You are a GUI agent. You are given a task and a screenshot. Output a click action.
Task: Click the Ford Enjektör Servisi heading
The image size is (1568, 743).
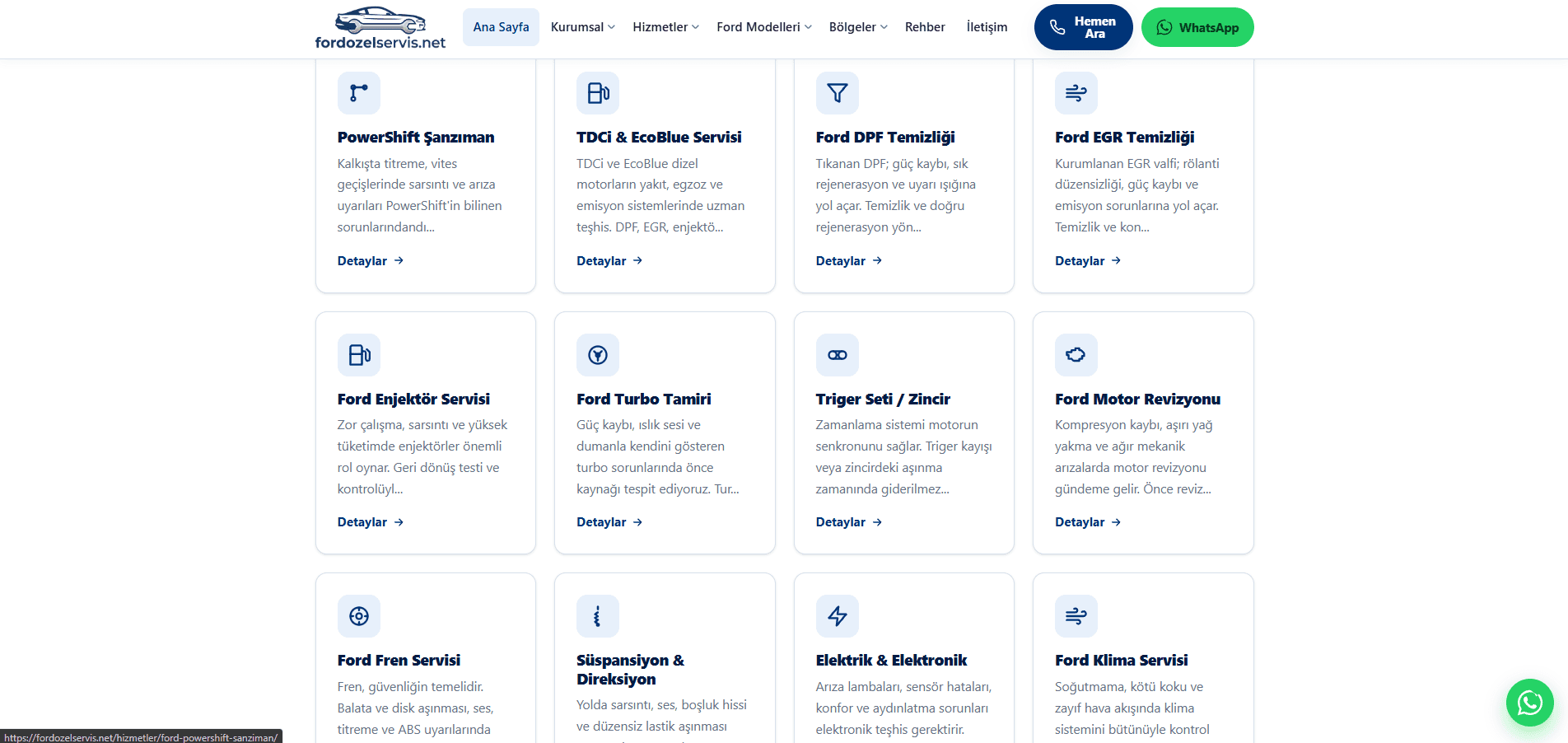point(413,400)
